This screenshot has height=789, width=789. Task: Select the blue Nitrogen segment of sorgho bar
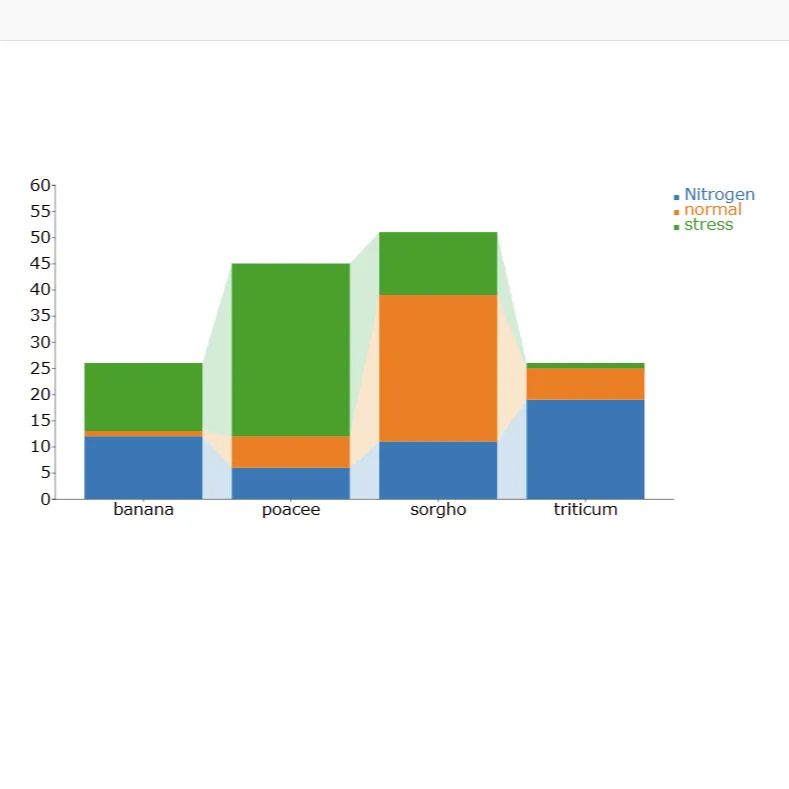tap(438, 470)
